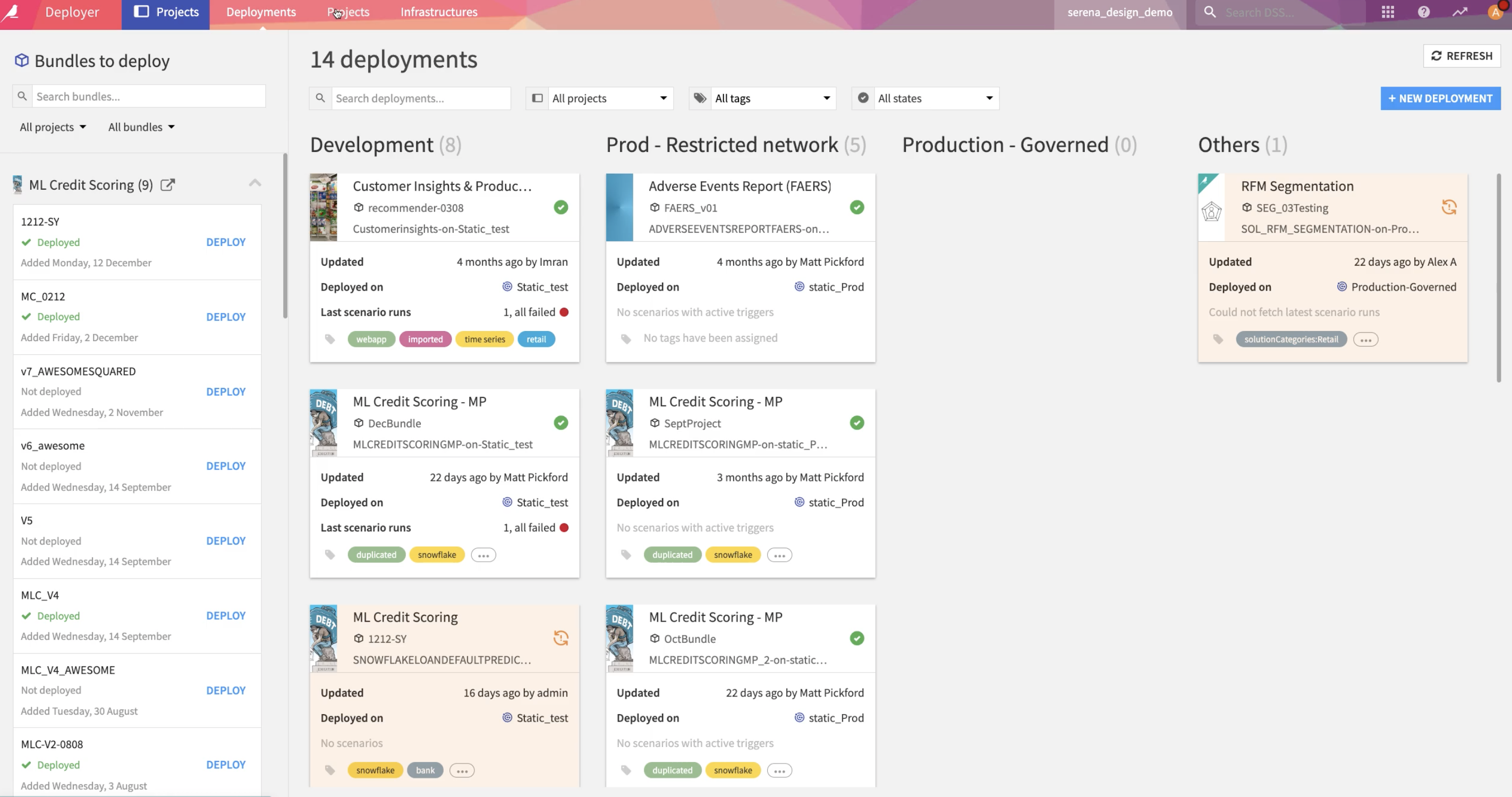Click the NEW DEPLOYMENT button

[x=1440, y=98]
